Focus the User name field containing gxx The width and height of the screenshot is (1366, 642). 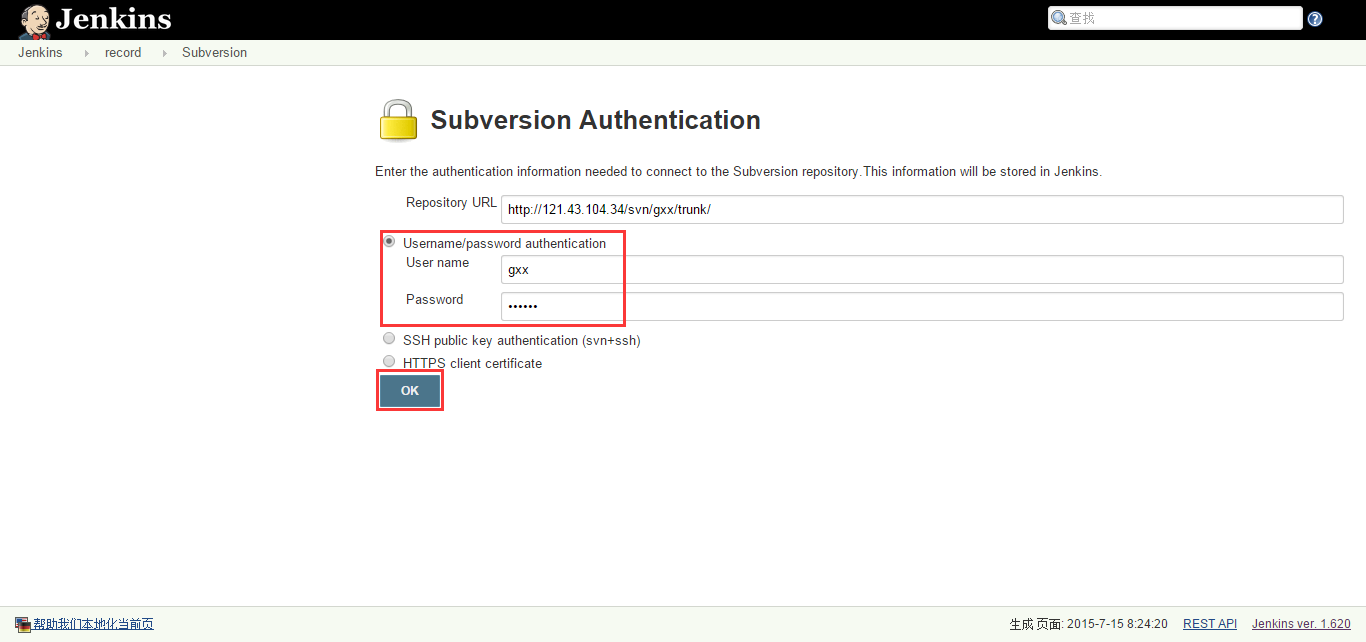[x=922, y=269]
